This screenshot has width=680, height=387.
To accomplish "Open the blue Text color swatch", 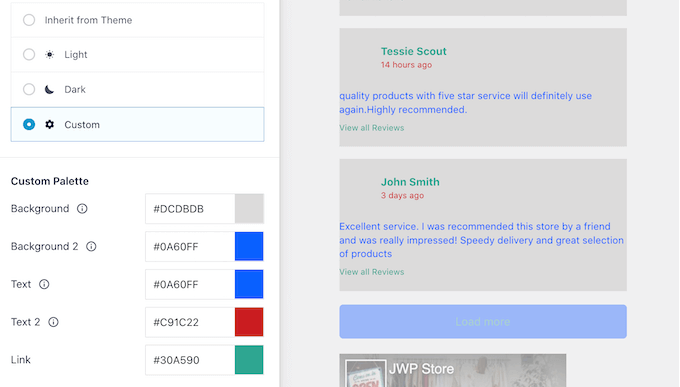I will tap(249, 284).
